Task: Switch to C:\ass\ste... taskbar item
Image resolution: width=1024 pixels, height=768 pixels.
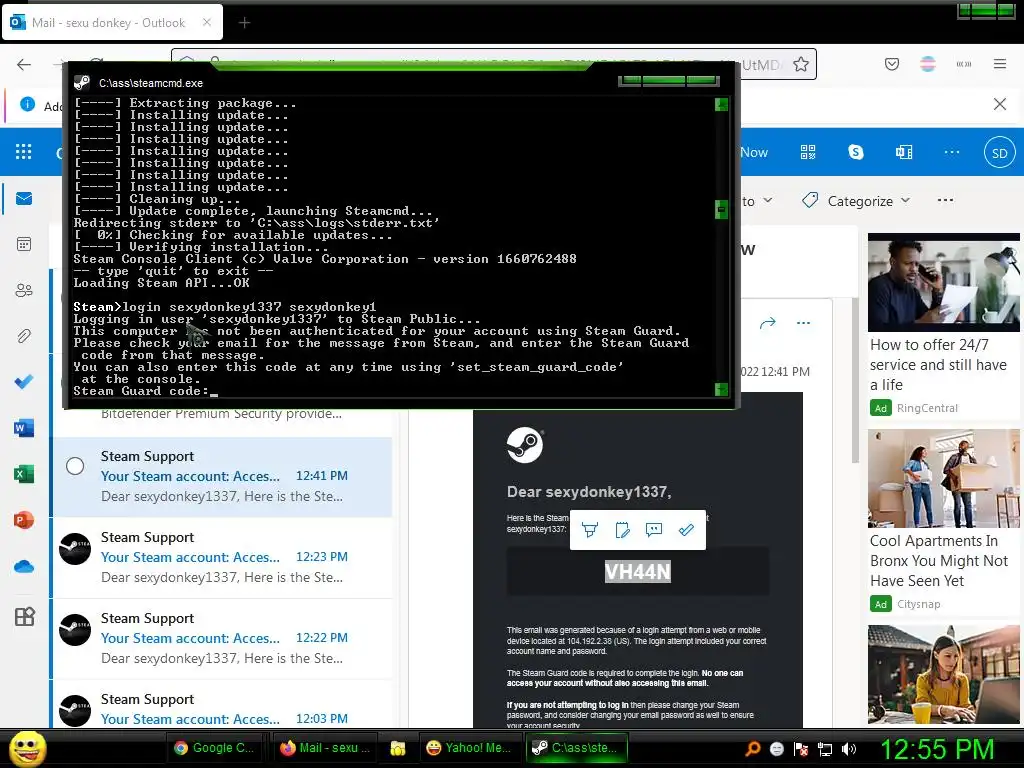Action: [x=577, y=748]
